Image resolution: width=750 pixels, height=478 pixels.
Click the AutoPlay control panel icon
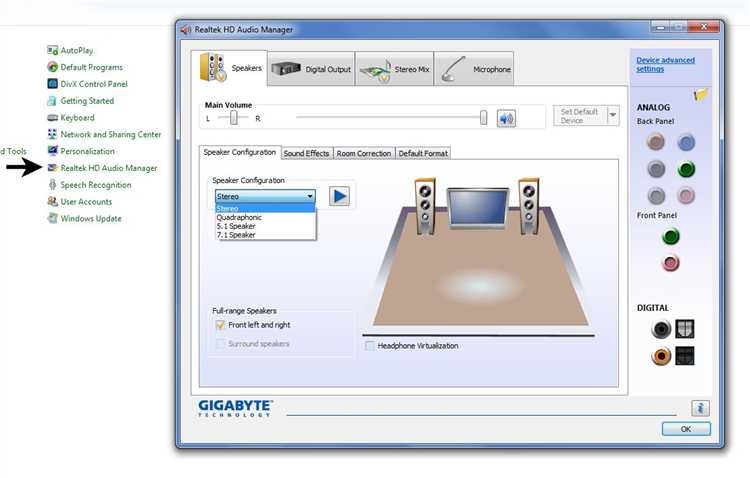(52, 50)
